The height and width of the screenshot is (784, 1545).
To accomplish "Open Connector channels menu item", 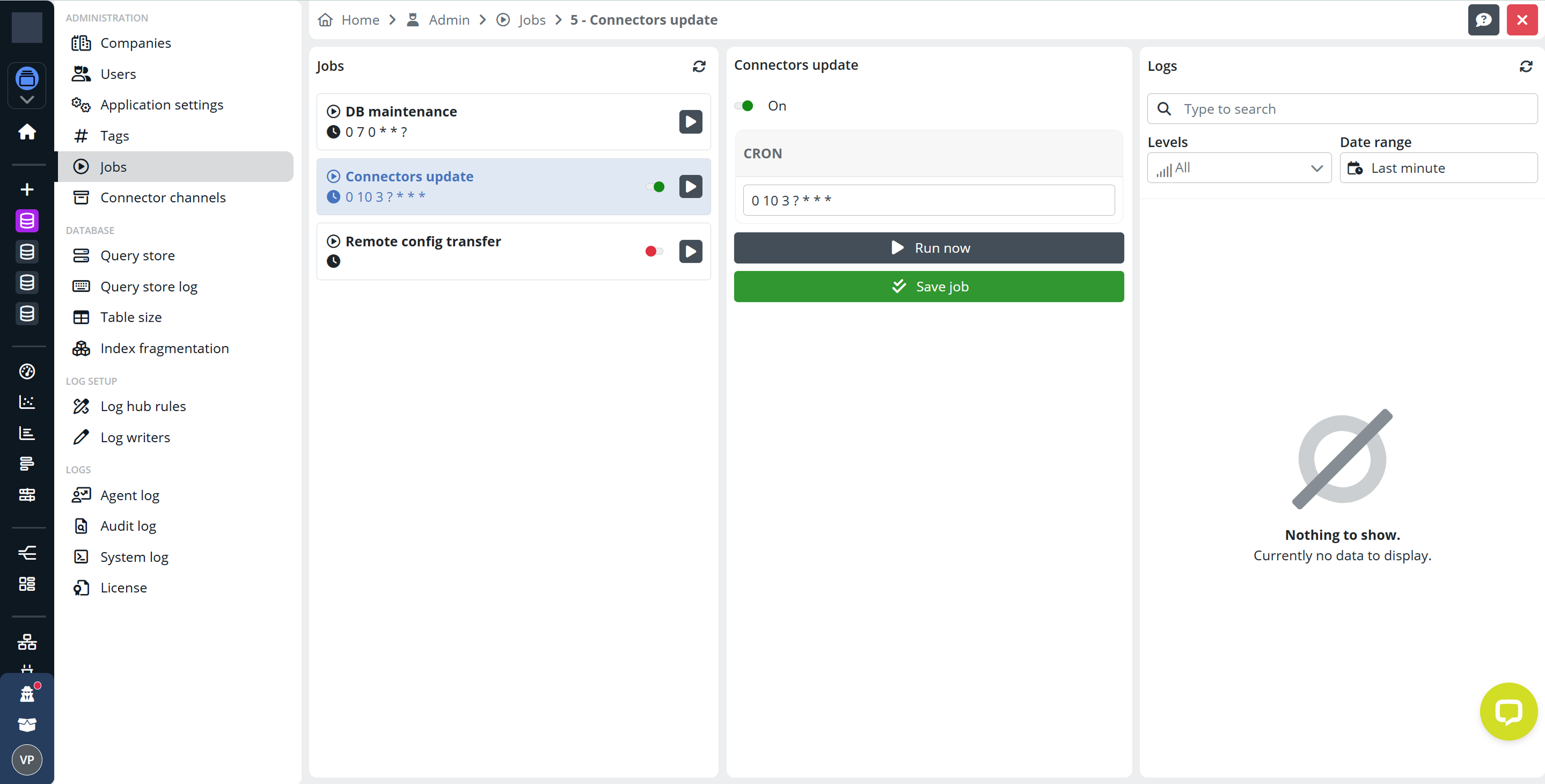I will 163,197.
